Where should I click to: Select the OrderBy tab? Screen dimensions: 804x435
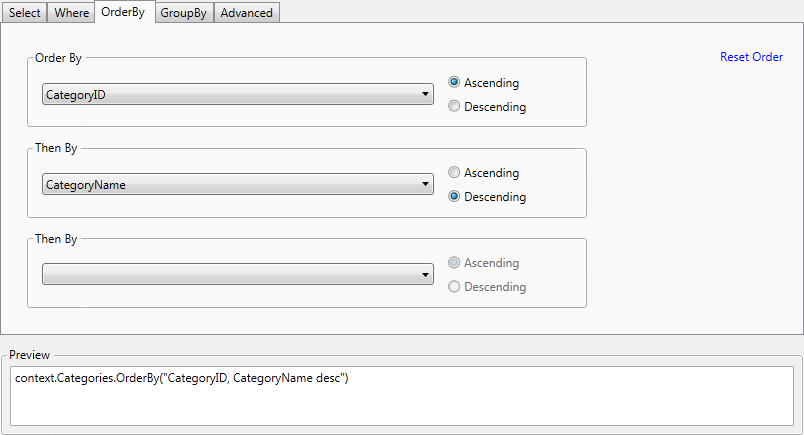coord(123,12)
